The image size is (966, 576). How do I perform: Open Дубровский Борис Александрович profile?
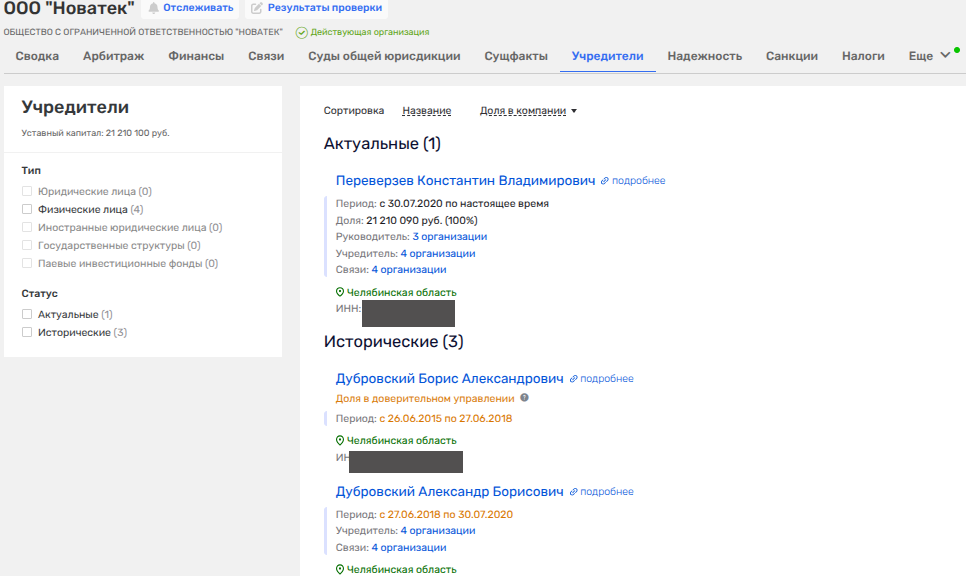pos(449,378)
